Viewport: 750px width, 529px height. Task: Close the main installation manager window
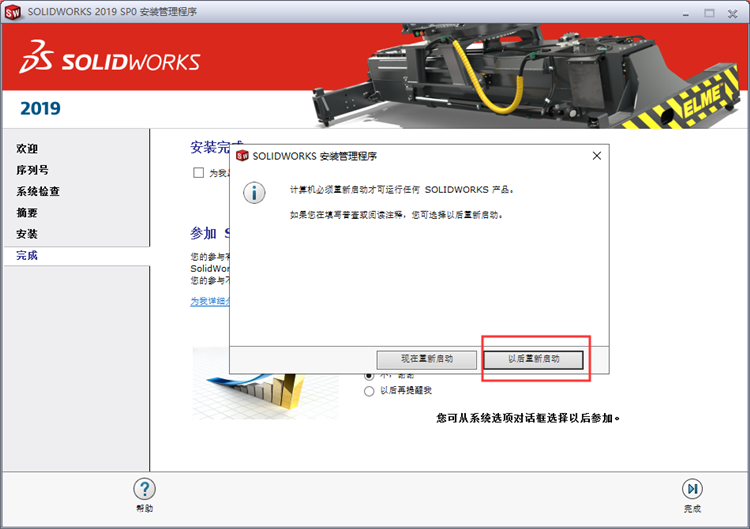[732, 13]
